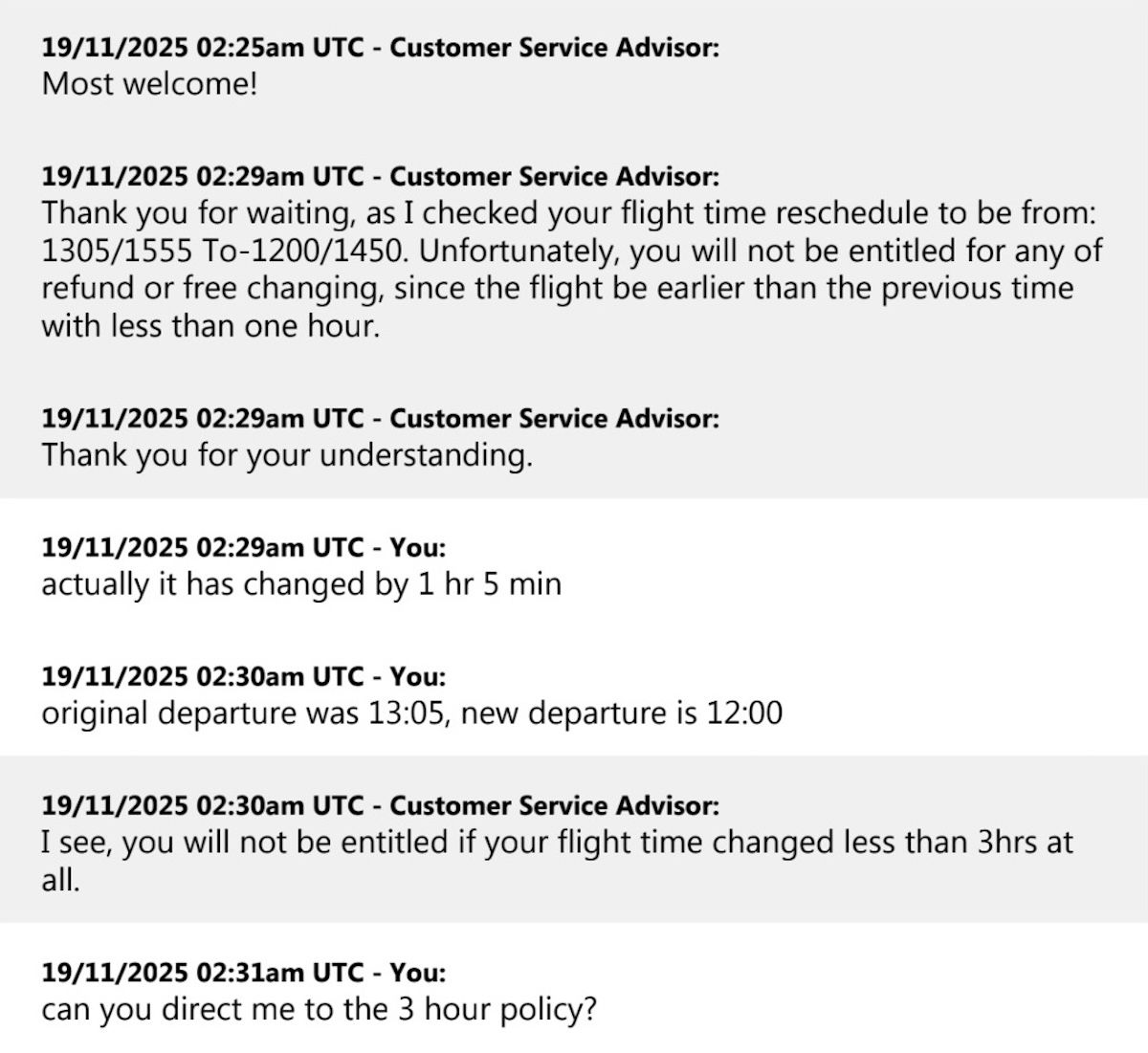Click the 02:29am UTC - You header

pos(243,548)
